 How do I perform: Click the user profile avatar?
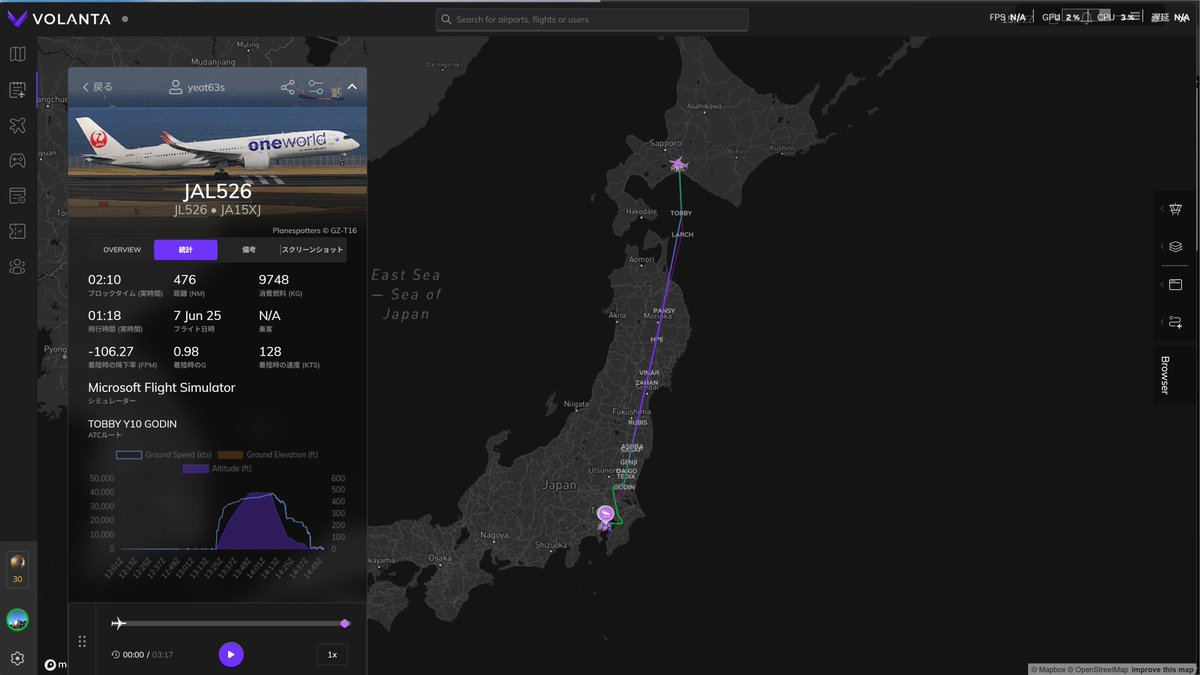[17, 620]
